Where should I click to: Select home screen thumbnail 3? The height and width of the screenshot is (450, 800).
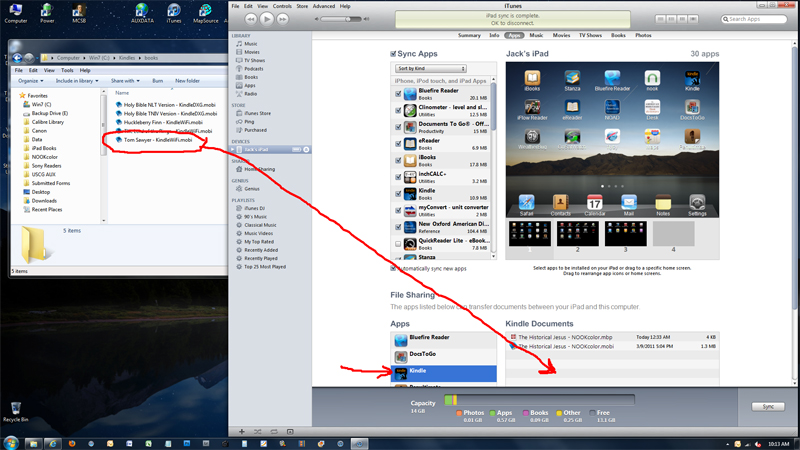(x=626, y=234)
